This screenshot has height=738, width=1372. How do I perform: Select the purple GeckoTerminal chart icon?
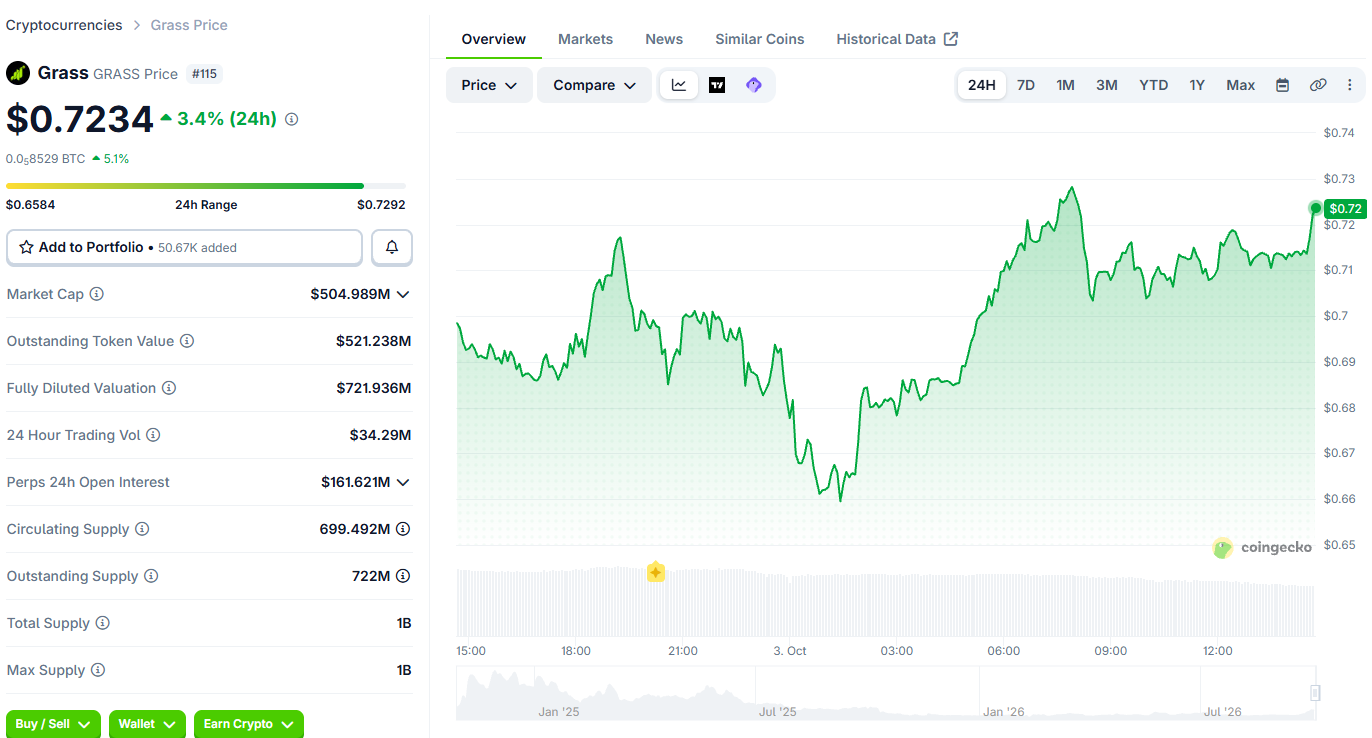754,85
